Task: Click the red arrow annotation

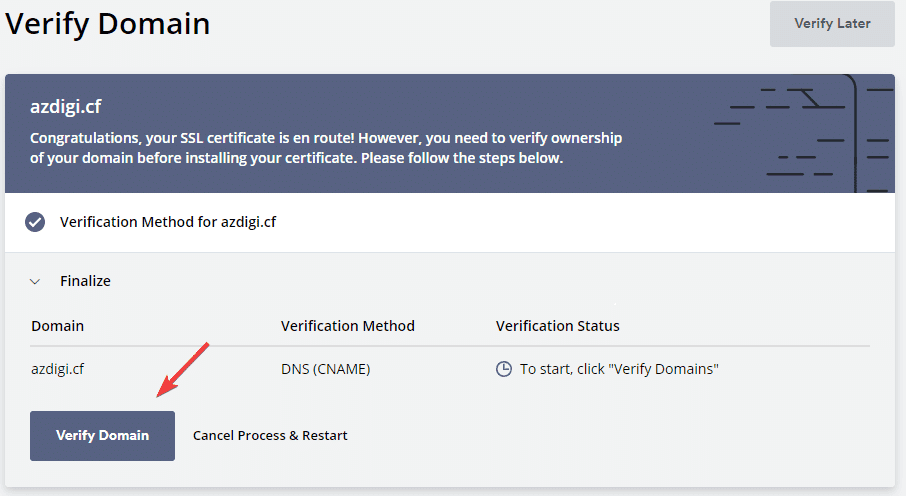Action: pos(183,370)
